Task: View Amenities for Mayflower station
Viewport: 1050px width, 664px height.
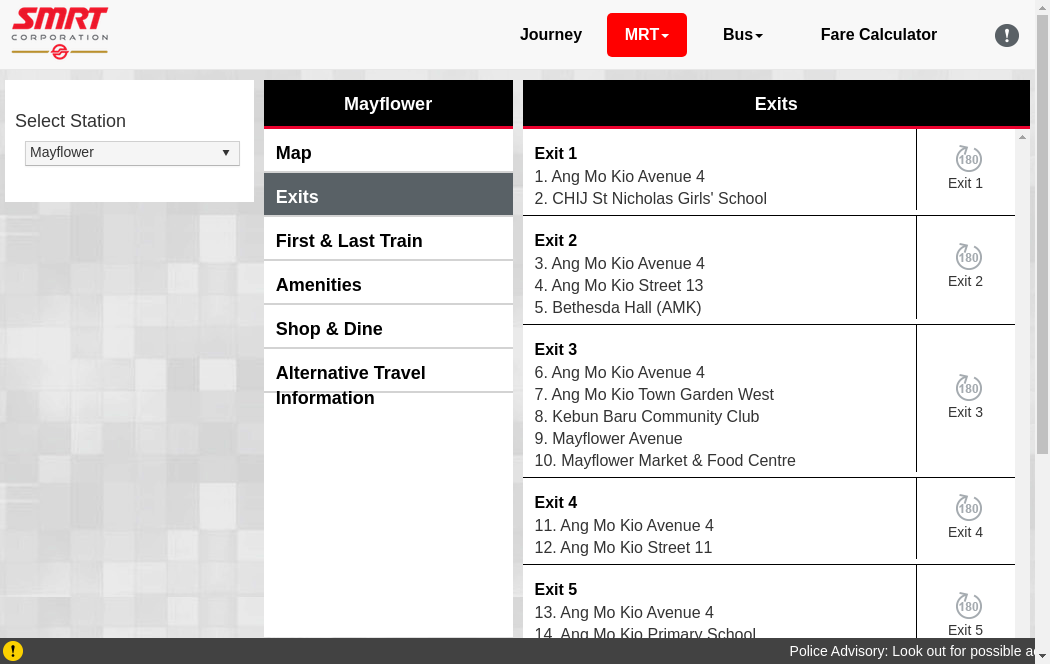Action: (x=388, y=285)
